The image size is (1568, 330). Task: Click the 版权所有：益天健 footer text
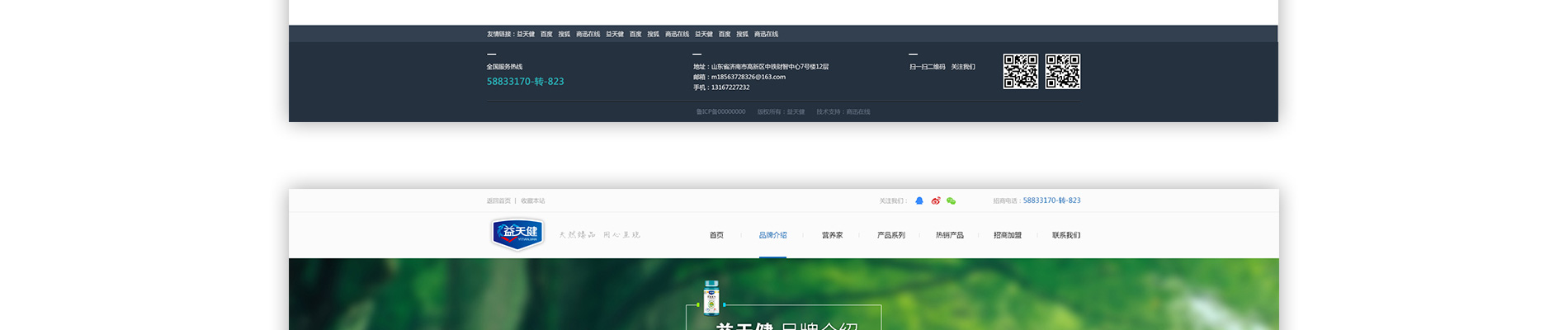781,111
